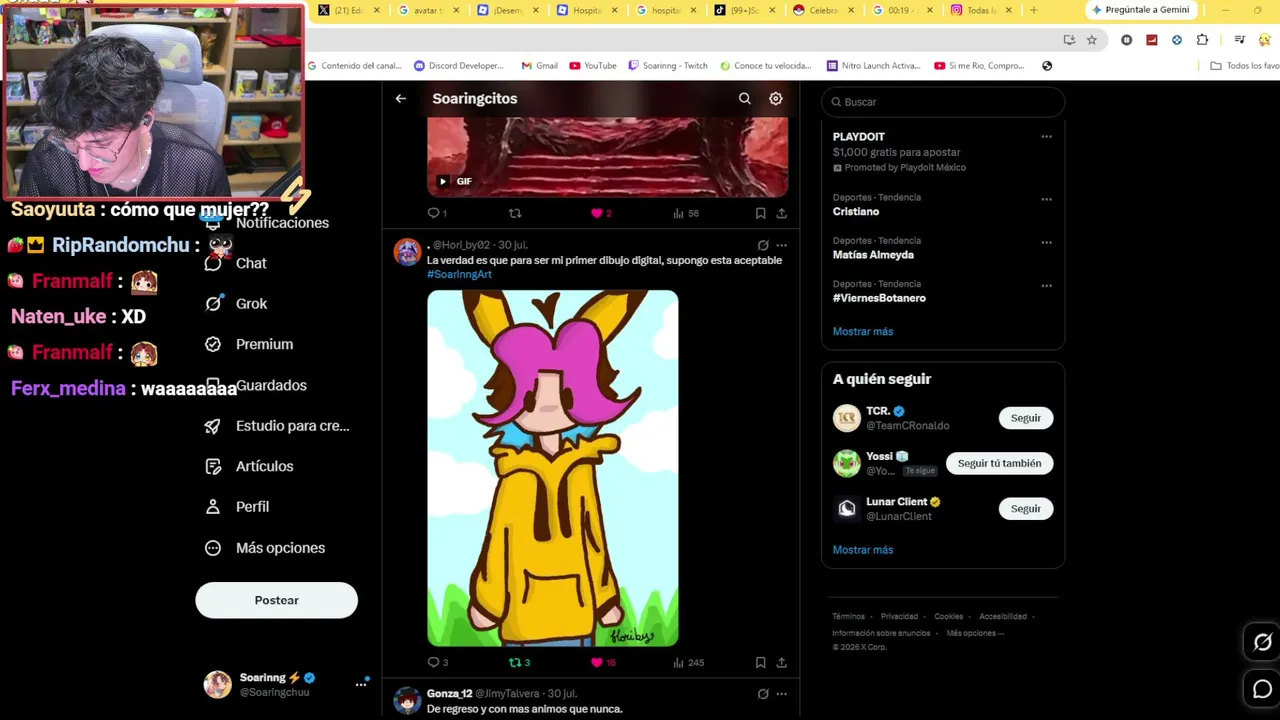
Task: Open more options for the @Hori_by02 post
Action: tap(781, 245)
